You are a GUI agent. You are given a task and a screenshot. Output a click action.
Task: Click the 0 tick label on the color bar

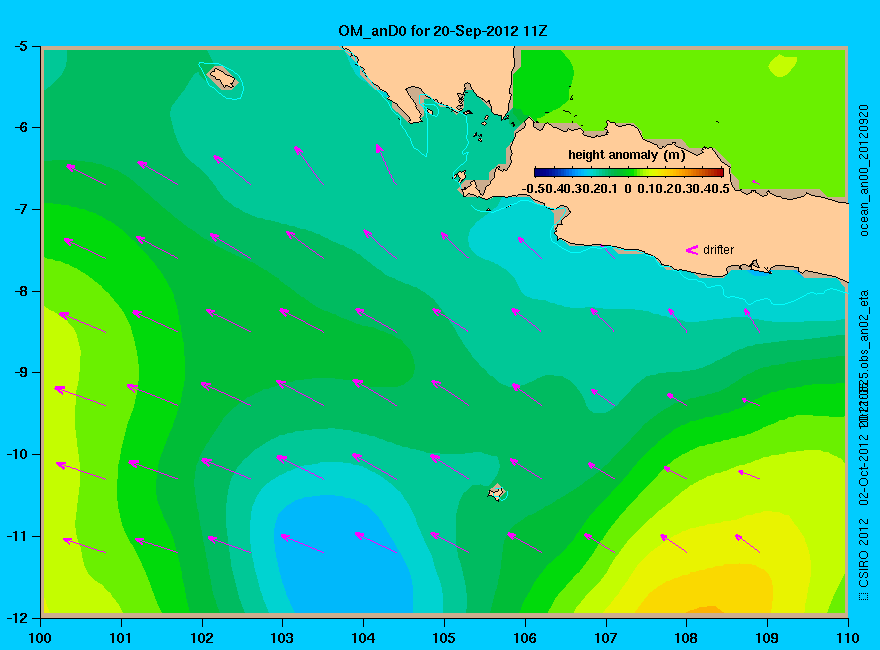click(x=627, y=189)
